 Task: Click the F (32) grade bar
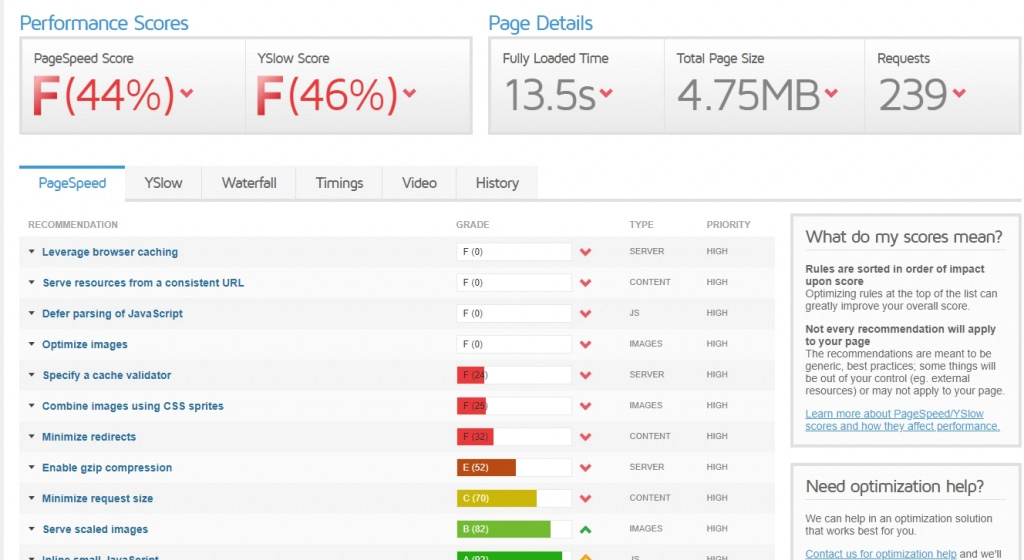514,437
